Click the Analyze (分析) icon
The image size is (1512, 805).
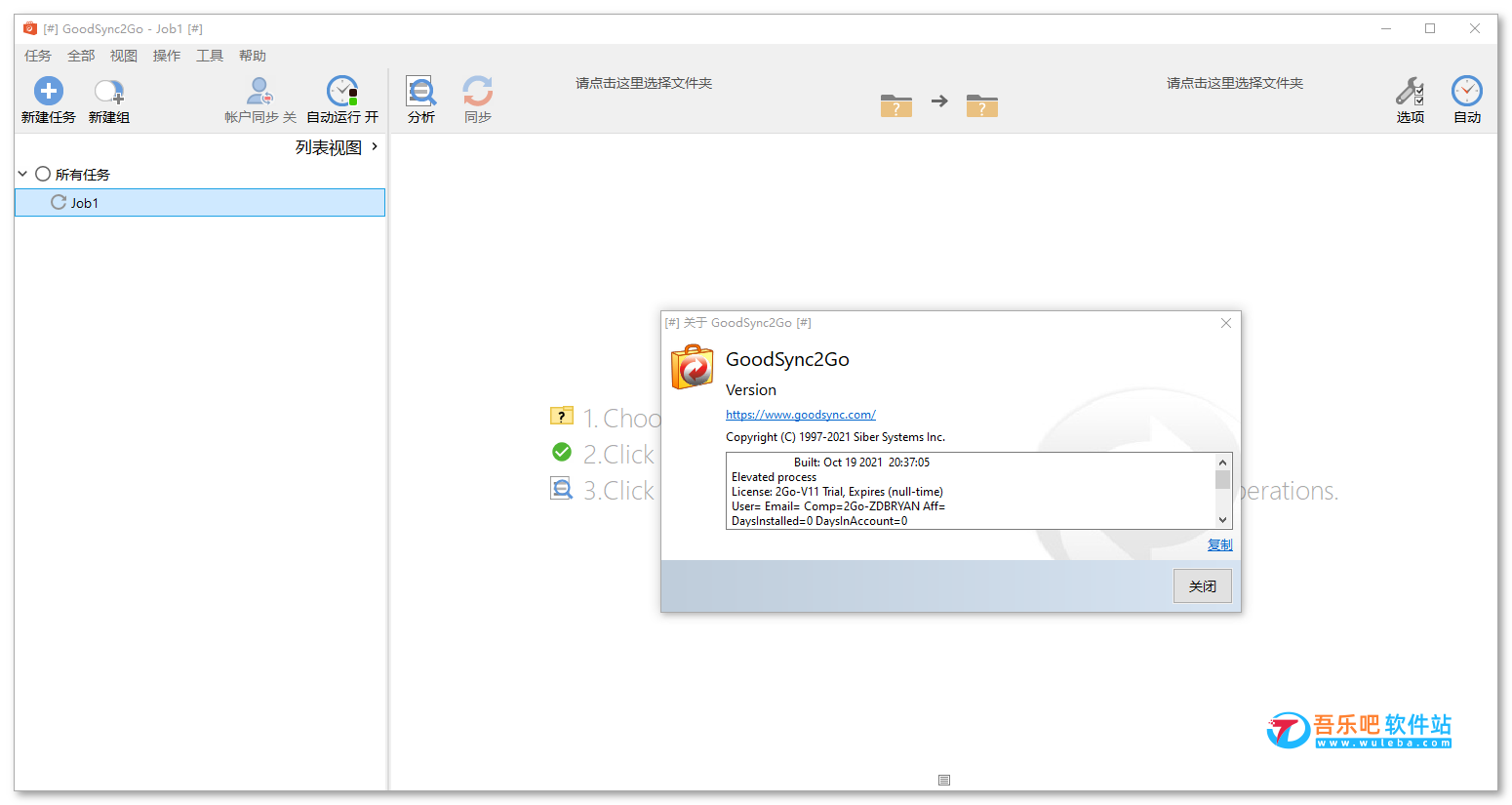pyautogui.click(x=421, y=91)
